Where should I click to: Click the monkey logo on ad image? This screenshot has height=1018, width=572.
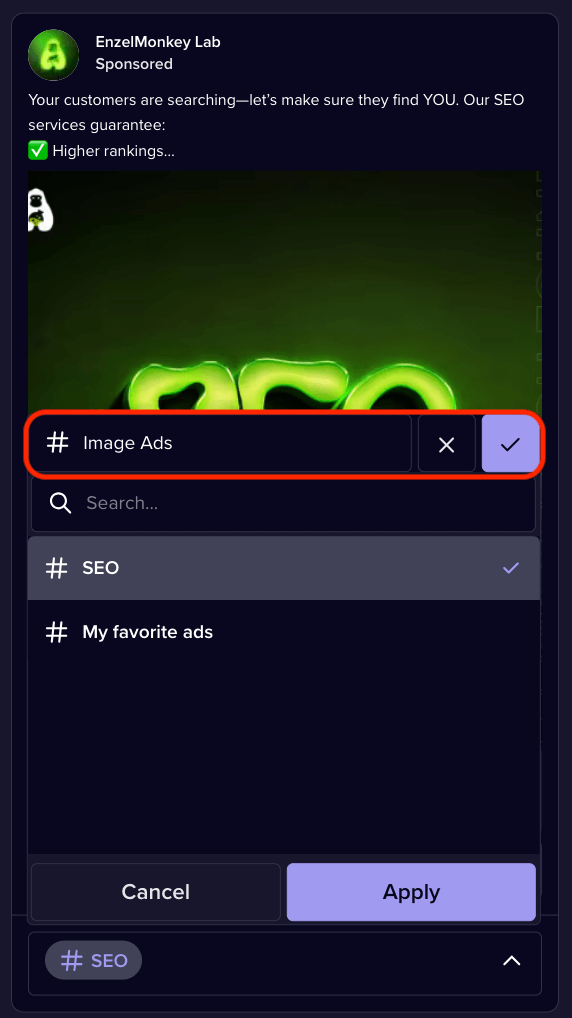[40, 210]
